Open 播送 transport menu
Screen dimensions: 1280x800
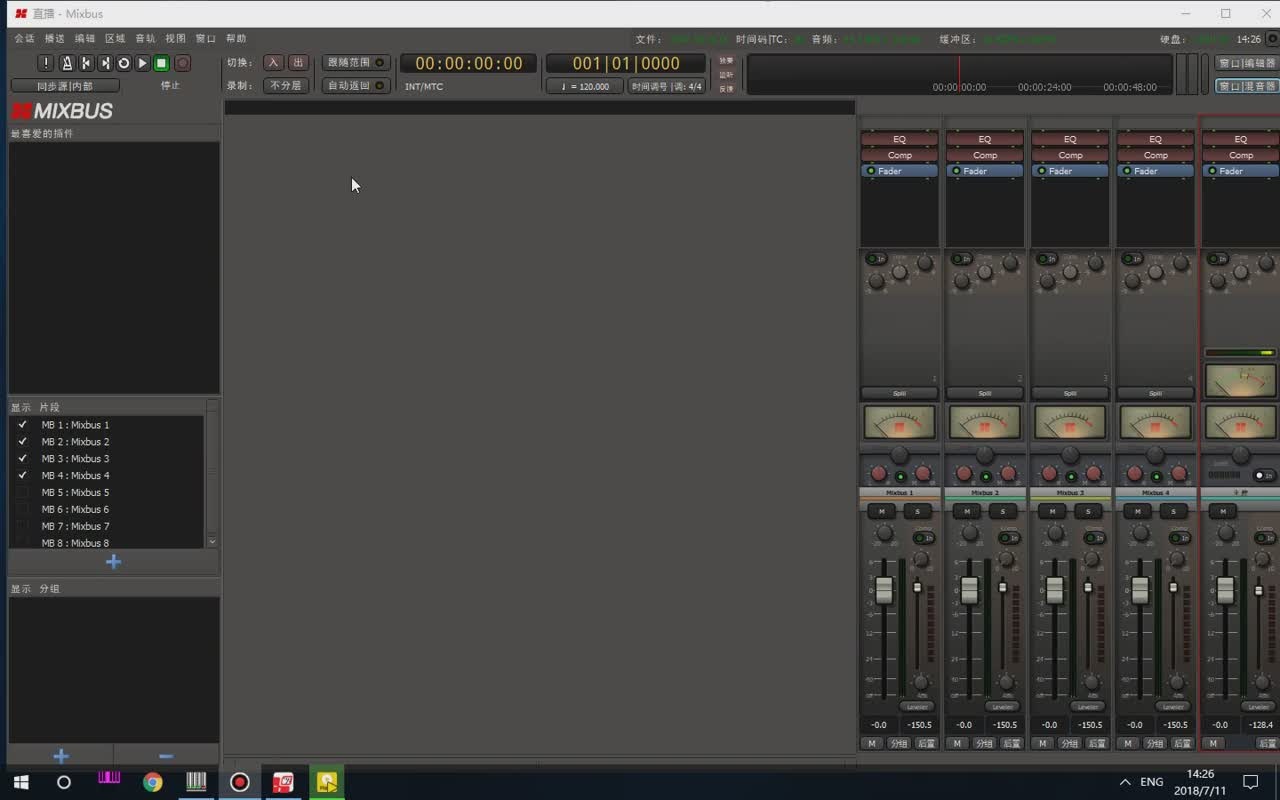point(54,39)
